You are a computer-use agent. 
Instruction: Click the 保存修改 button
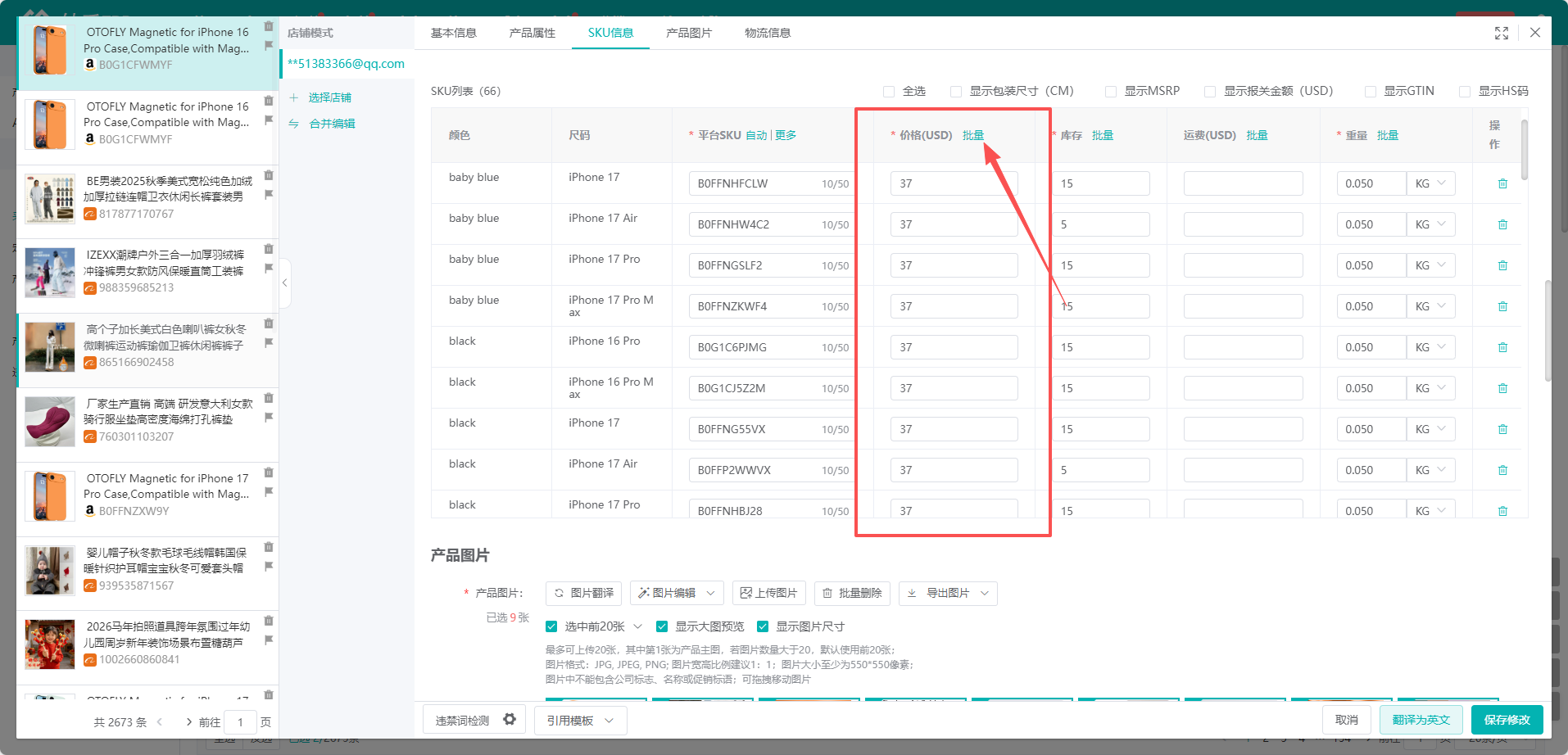(x=1507, y=720)
